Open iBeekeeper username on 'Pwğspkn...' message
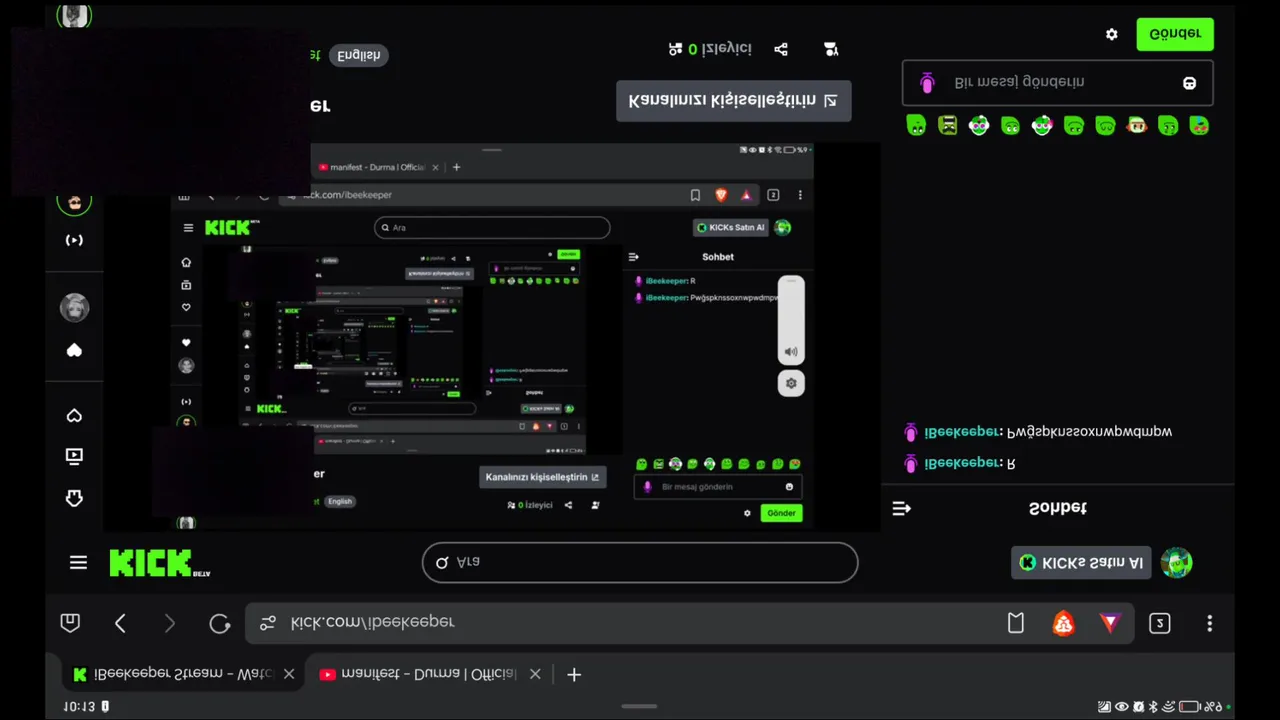The width and height of the screenshot is (1280, 720). pos(961,432)
